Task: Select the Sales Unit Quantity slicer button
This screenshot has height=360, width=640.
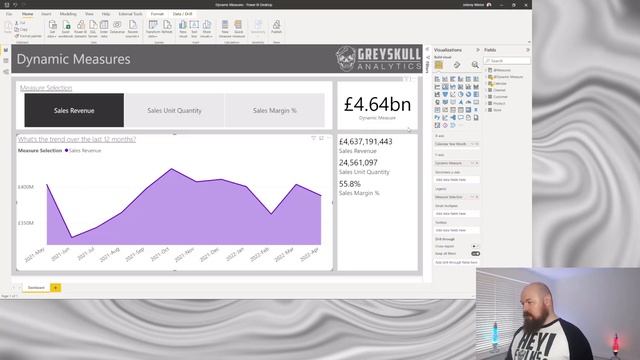Action: (174, 110)
